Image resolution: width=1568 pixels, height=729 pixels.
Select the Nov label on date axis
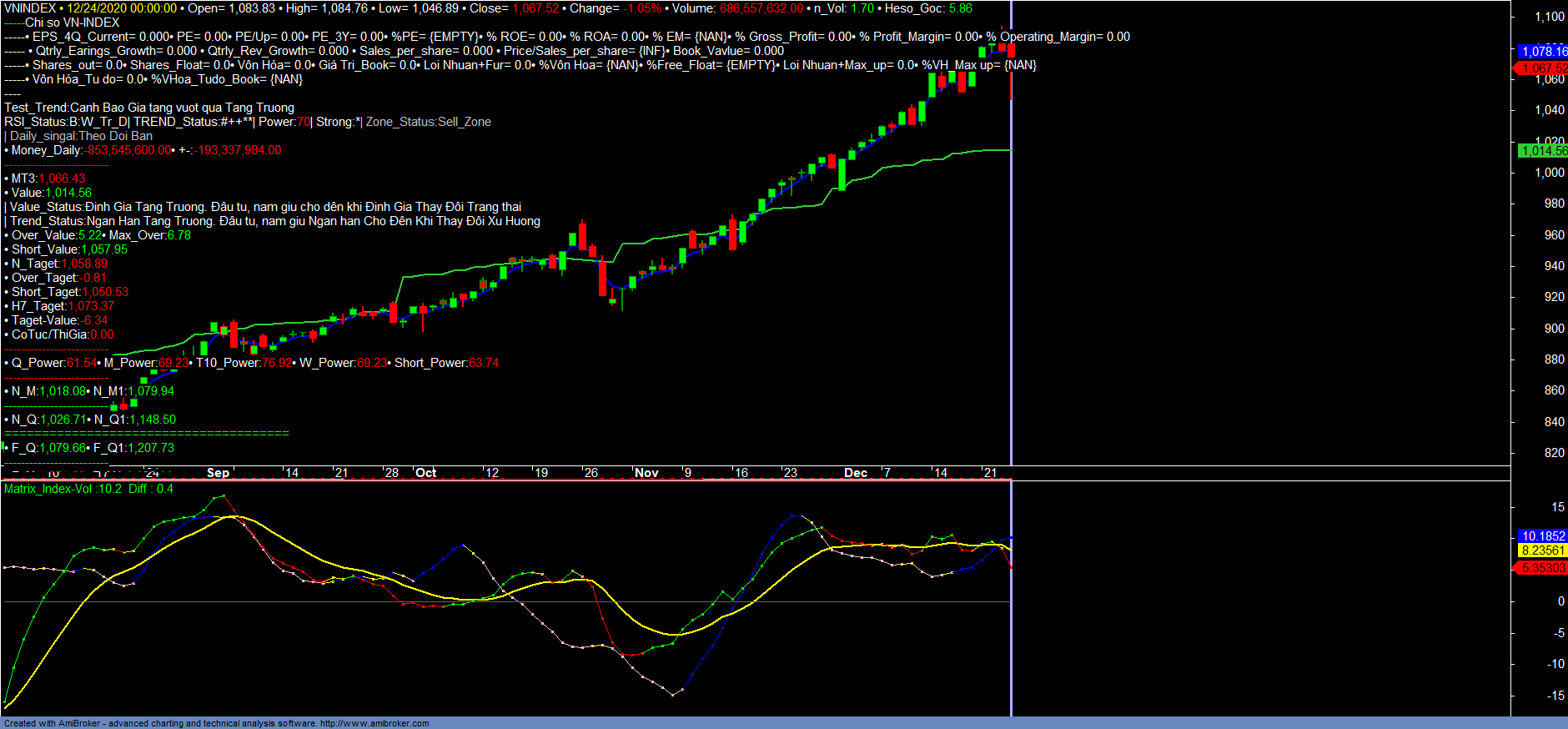coord(646,473)
